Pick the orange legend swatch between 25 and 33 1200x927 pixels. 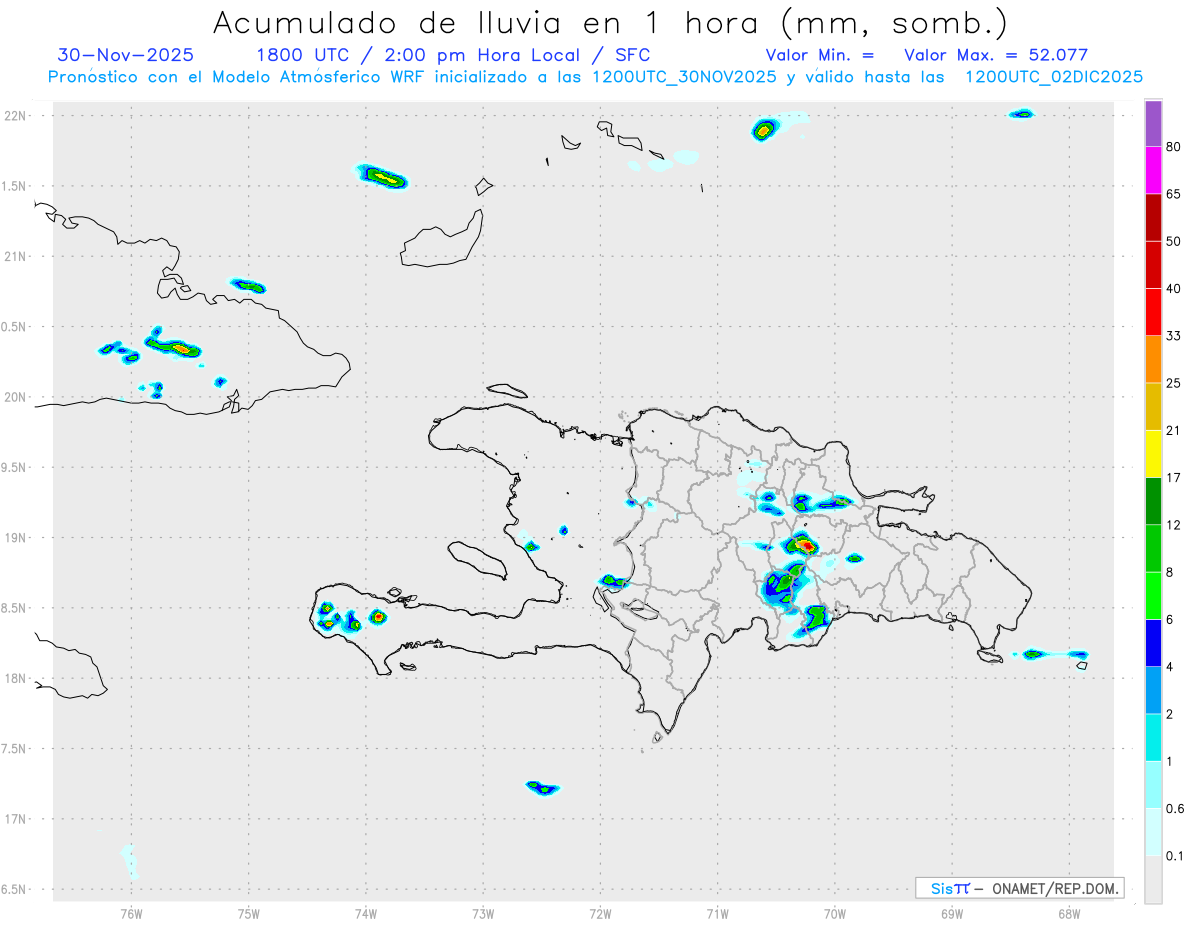point(1153,358)
